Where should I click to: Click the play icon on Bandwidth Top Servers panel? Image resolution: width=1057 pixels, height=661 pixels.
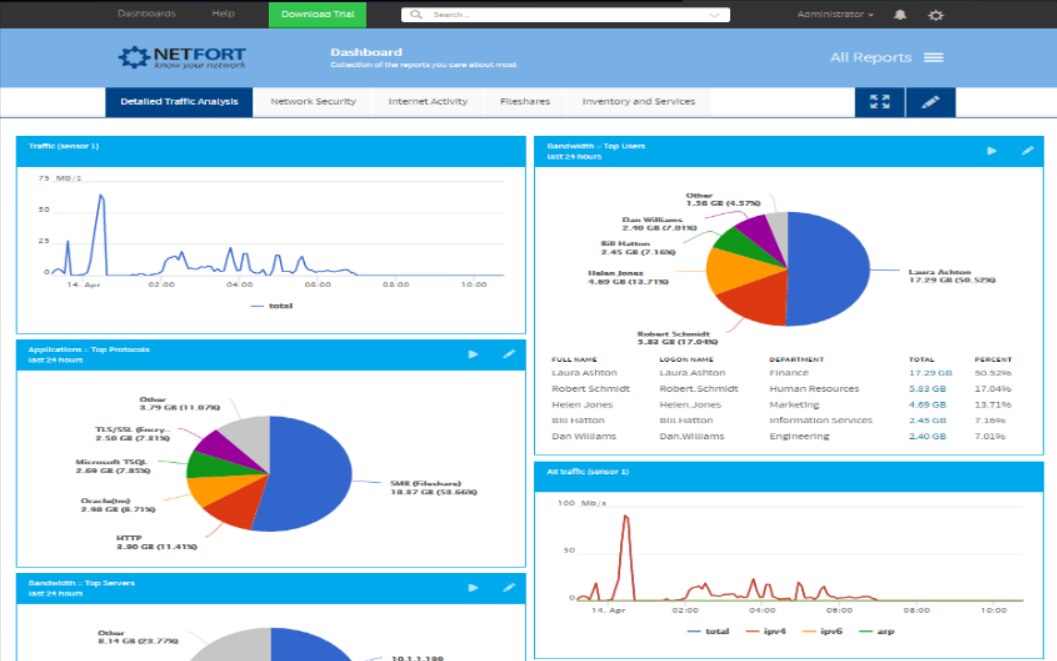click(472, 588)
